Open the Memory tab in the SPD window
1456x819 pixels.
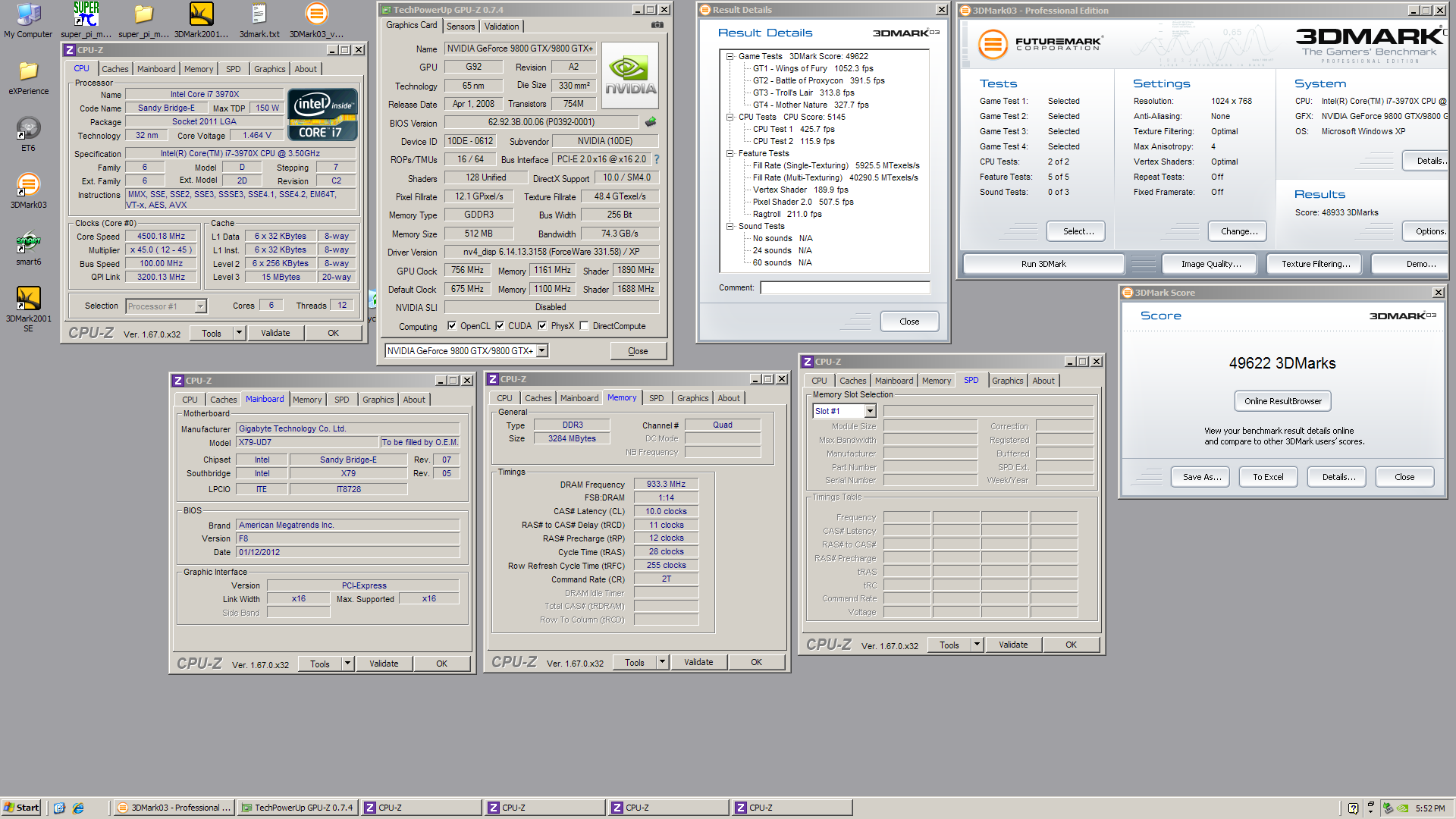tap(937, 381)
